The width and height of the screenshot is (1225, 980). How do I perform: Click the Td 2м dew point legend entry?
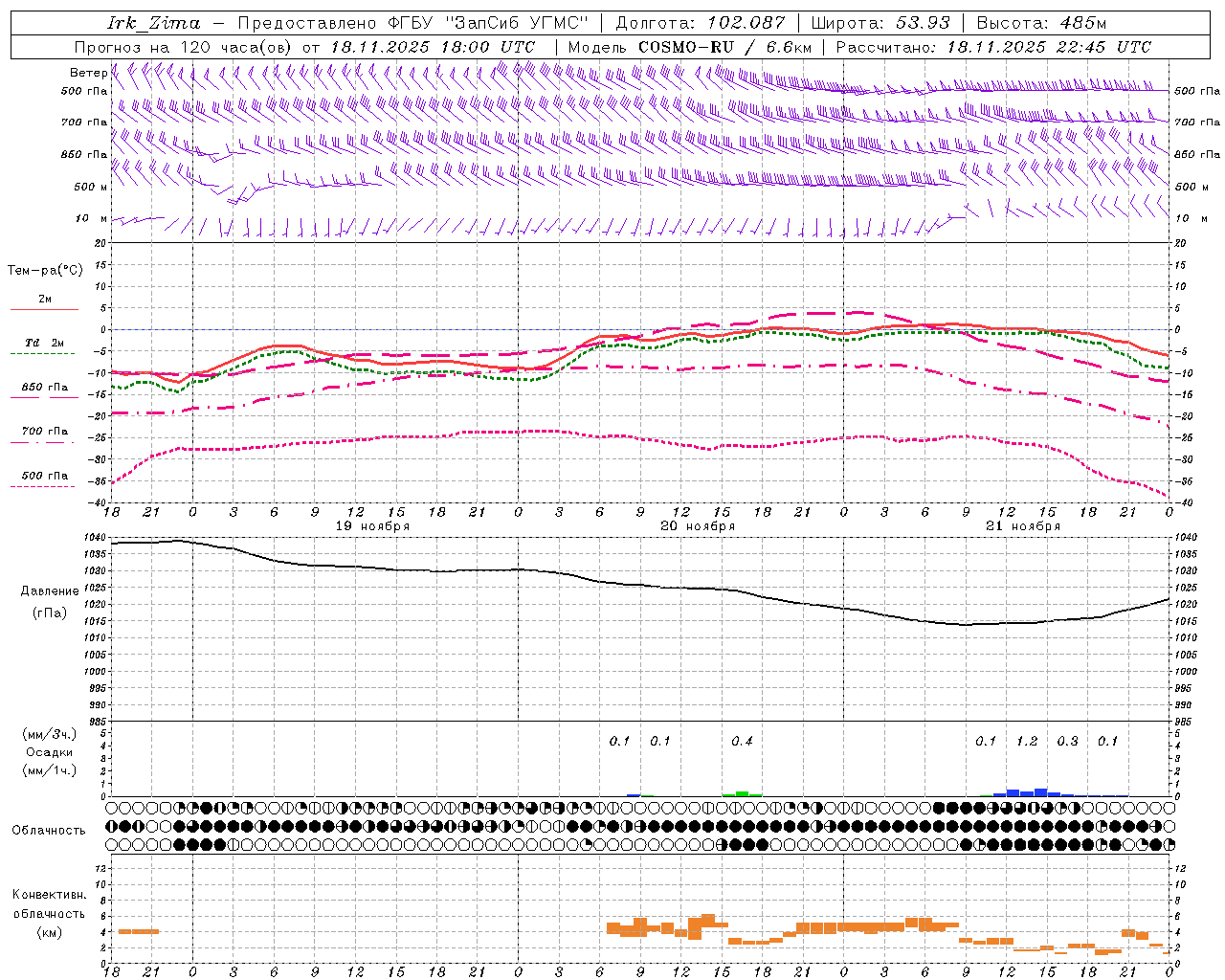[x=45, y=343]
